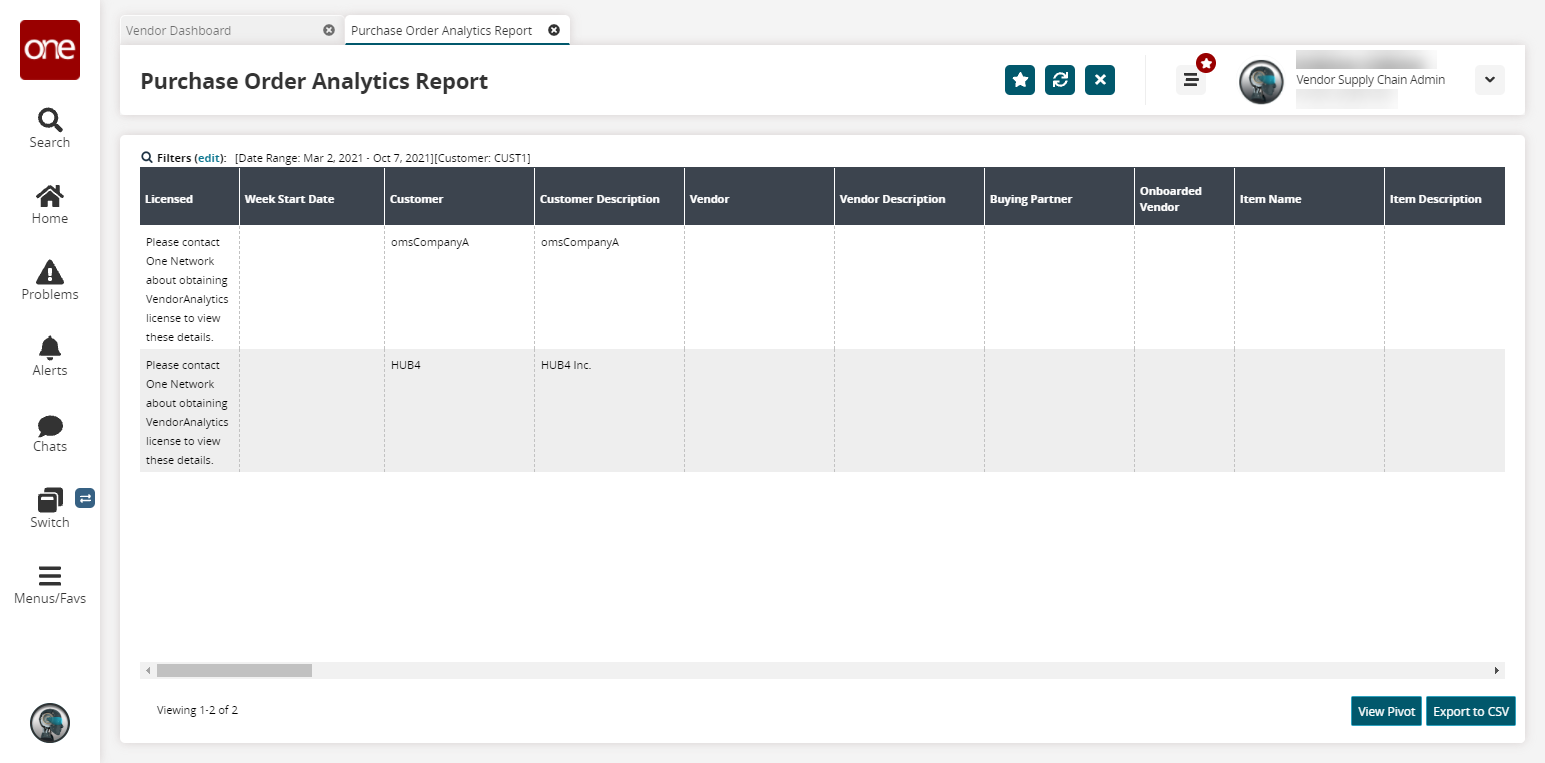1545x763 pixels.
Task: Sort by the Week Start Date column header
Action: coord(290,199)
